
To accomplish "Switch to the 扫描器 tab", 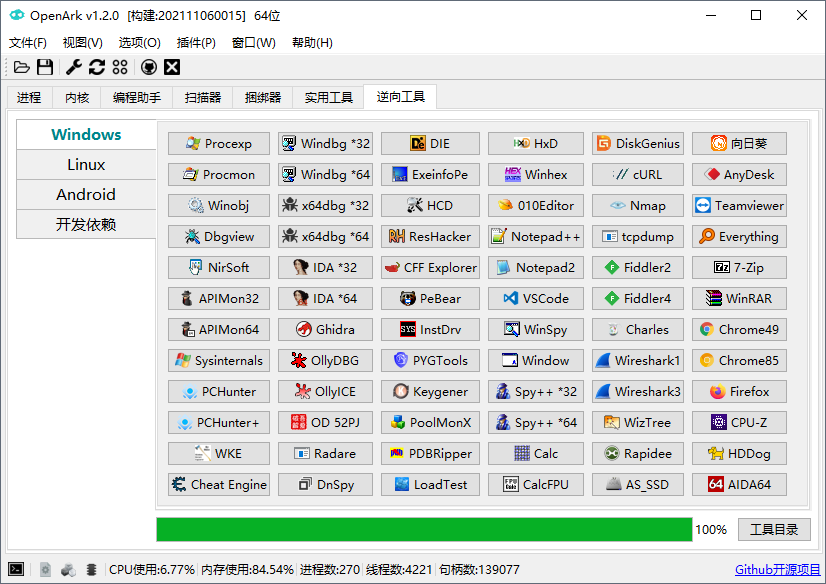I will 203,97.
